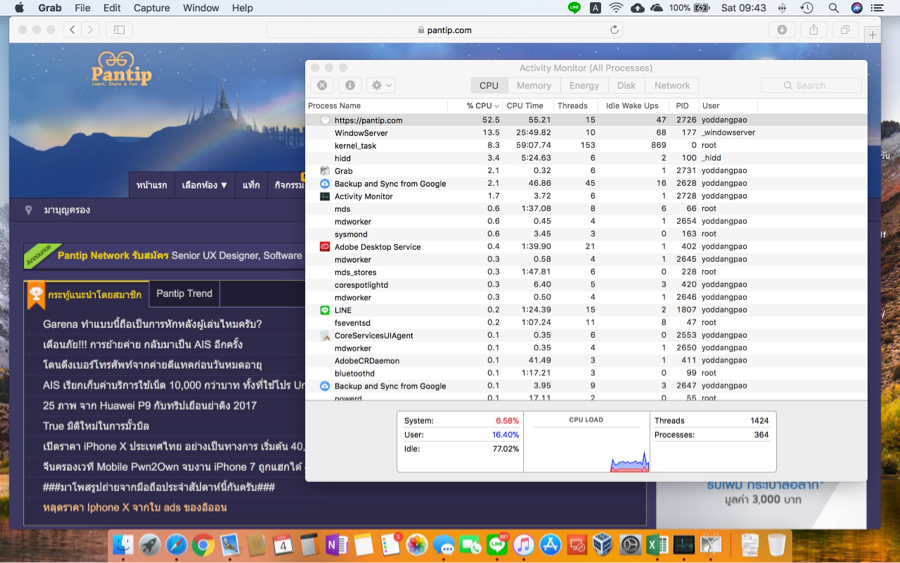Click the Inspect process info button in Activity Monitor
Viewport: 900px width, 563px height.
tap(350, 85)
